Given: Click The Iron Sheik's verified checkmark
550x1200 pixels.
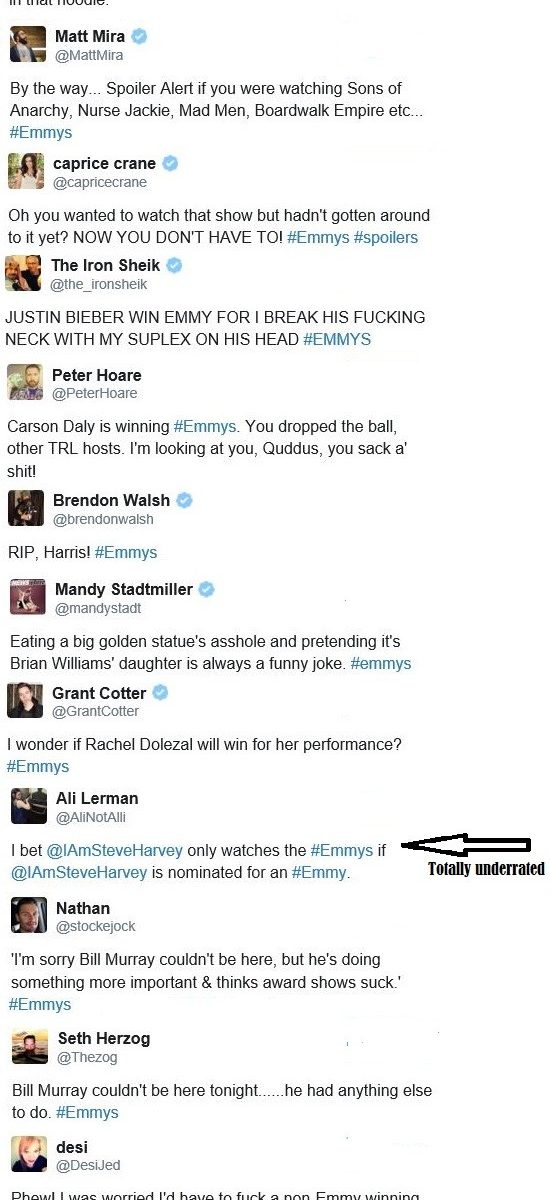Looking at the screenshot, I should point(174,265).
